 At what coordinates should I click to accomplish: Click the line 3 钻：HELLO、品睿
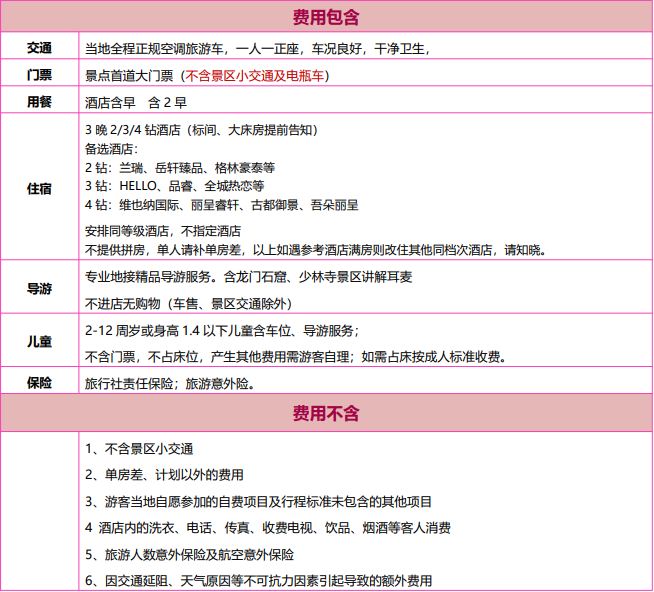tap(175, 186)
